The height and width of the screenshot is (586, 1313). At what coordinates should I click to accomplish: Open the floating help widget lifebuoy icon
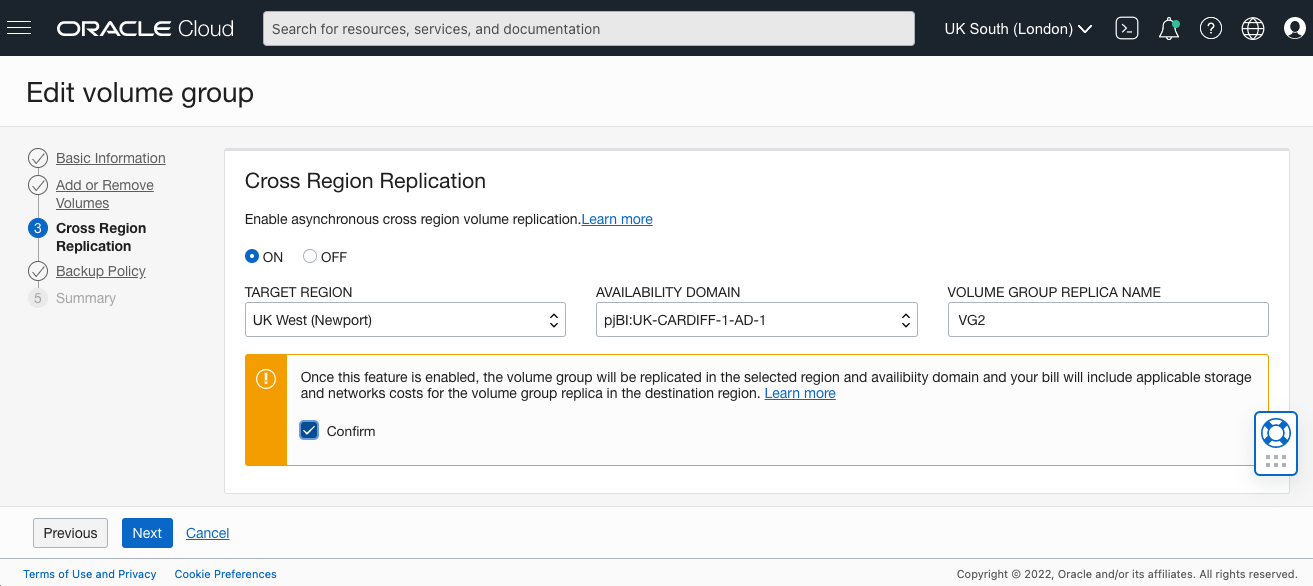coord(1275,432)
